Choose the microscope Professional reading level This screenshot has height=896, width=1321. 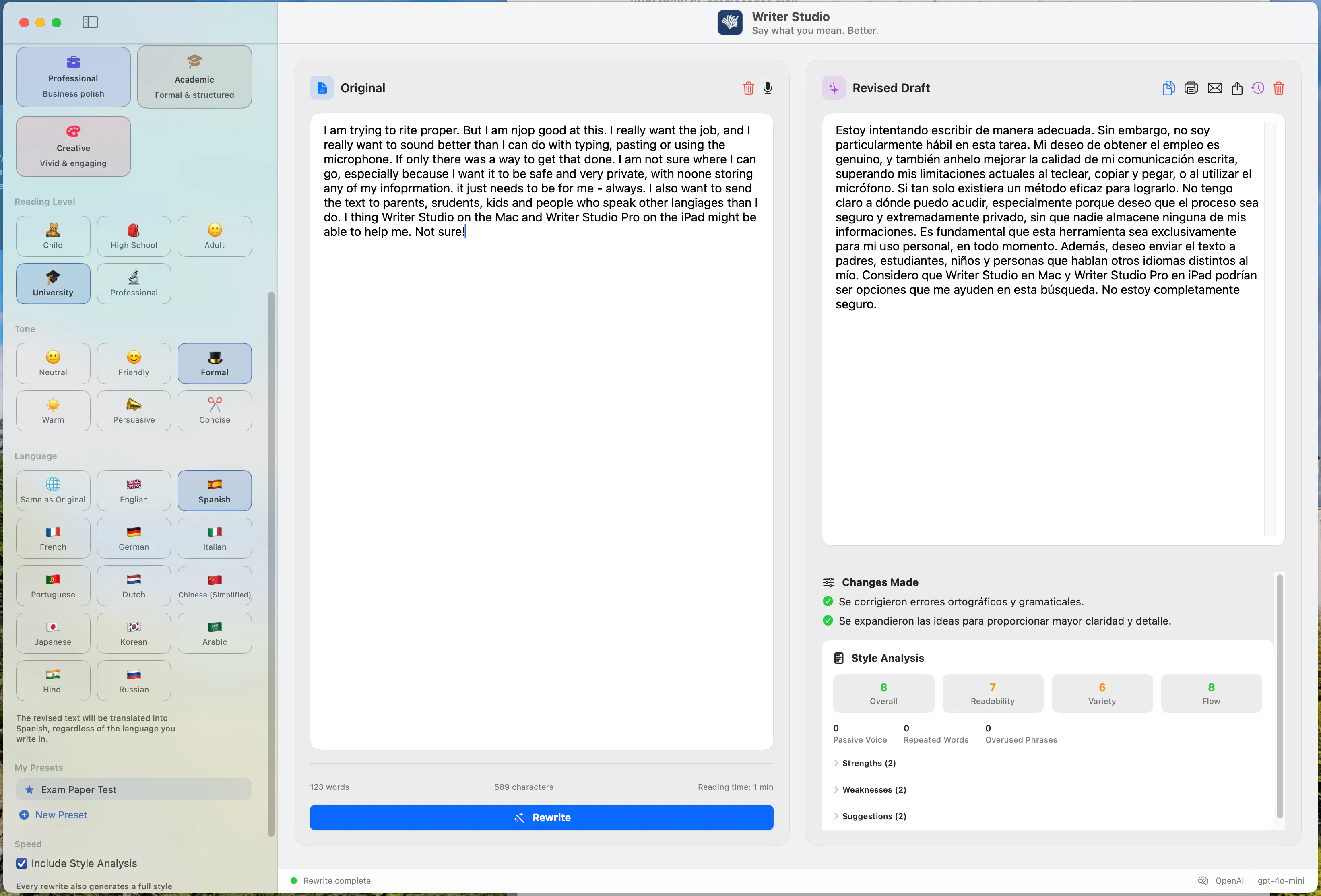pos(134,284)
